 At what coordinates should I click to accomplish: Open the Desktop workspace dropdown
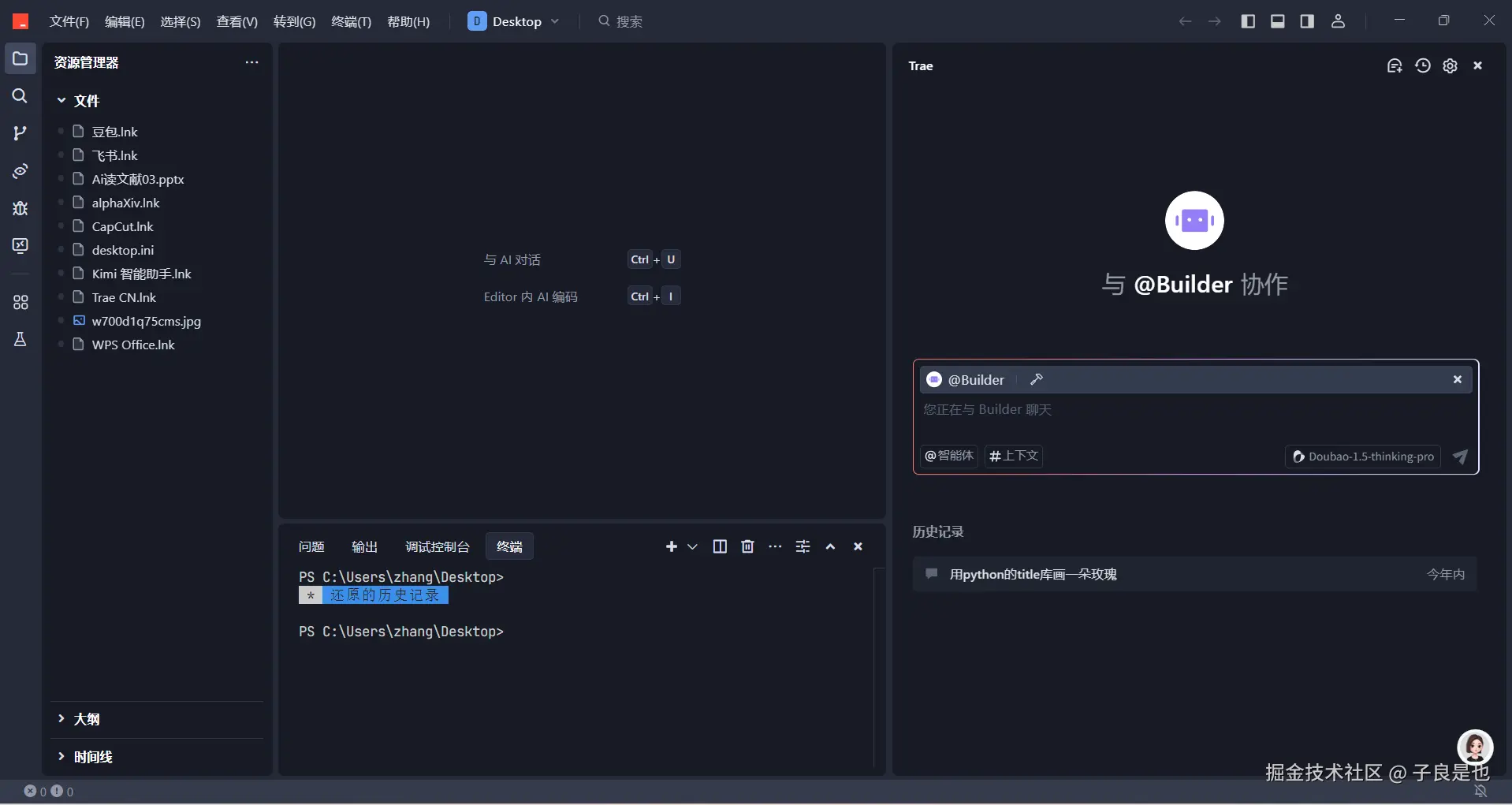coord(513,21)
